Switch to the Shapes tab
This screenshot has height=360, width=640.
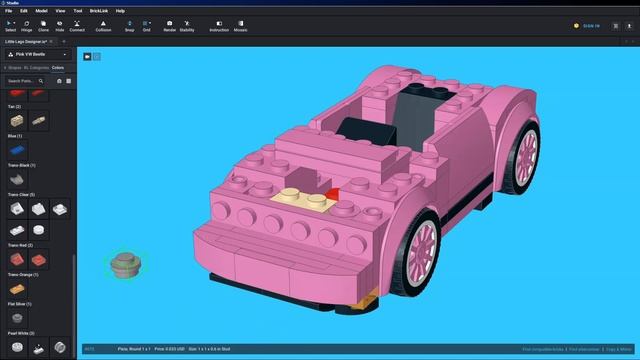[x=15, y=68]
